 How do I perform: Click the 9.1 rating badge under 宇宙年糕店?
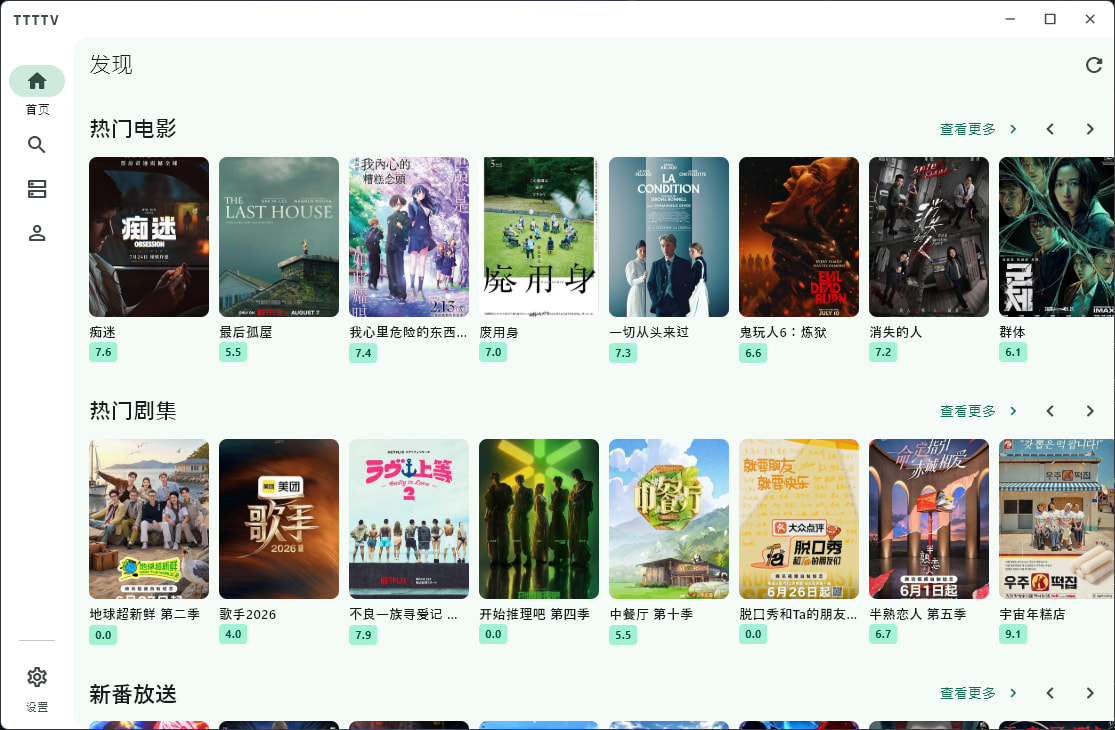1013,634
